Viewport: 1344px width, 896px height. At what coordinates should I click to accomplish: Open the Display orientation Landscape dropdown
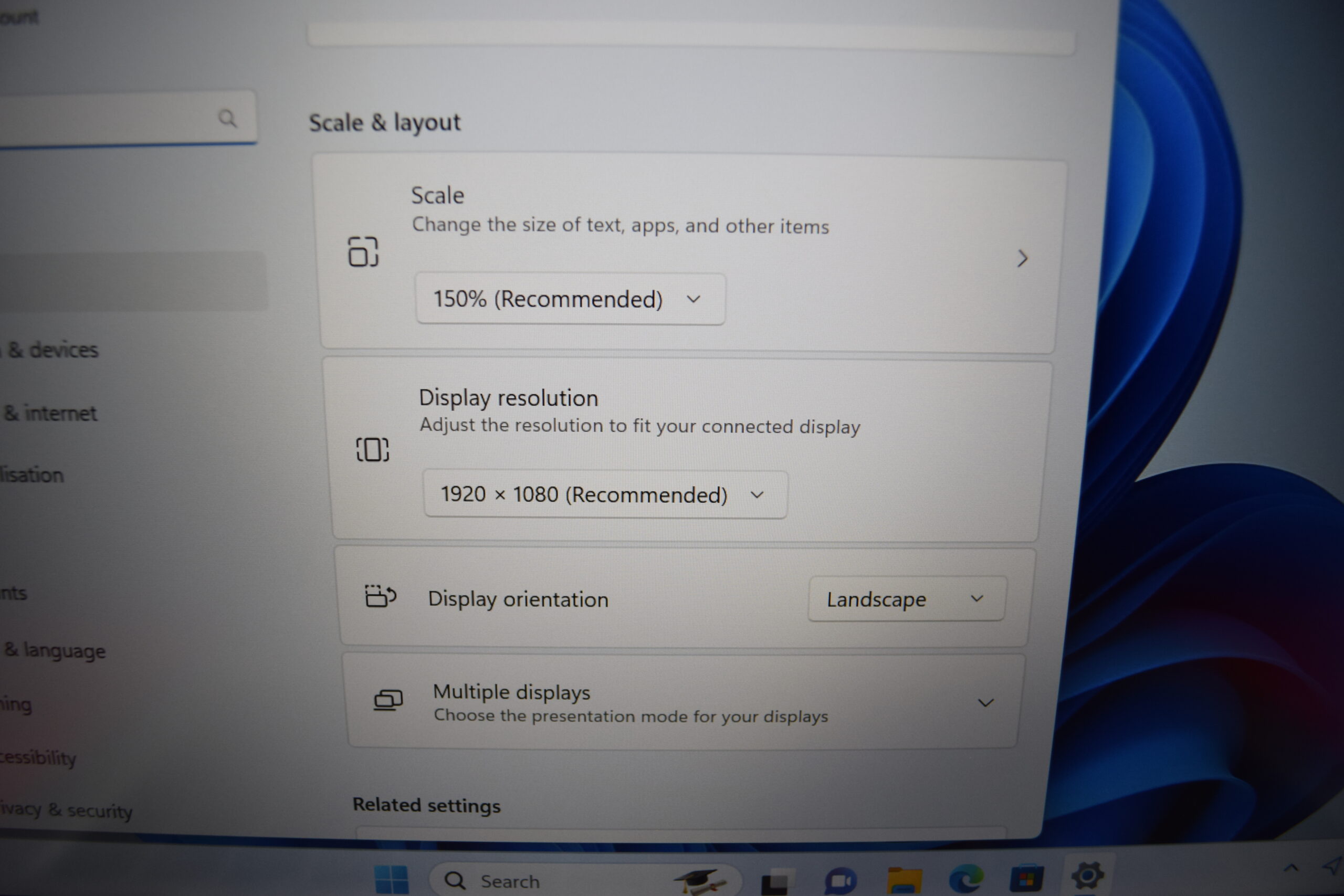[906, 599]
